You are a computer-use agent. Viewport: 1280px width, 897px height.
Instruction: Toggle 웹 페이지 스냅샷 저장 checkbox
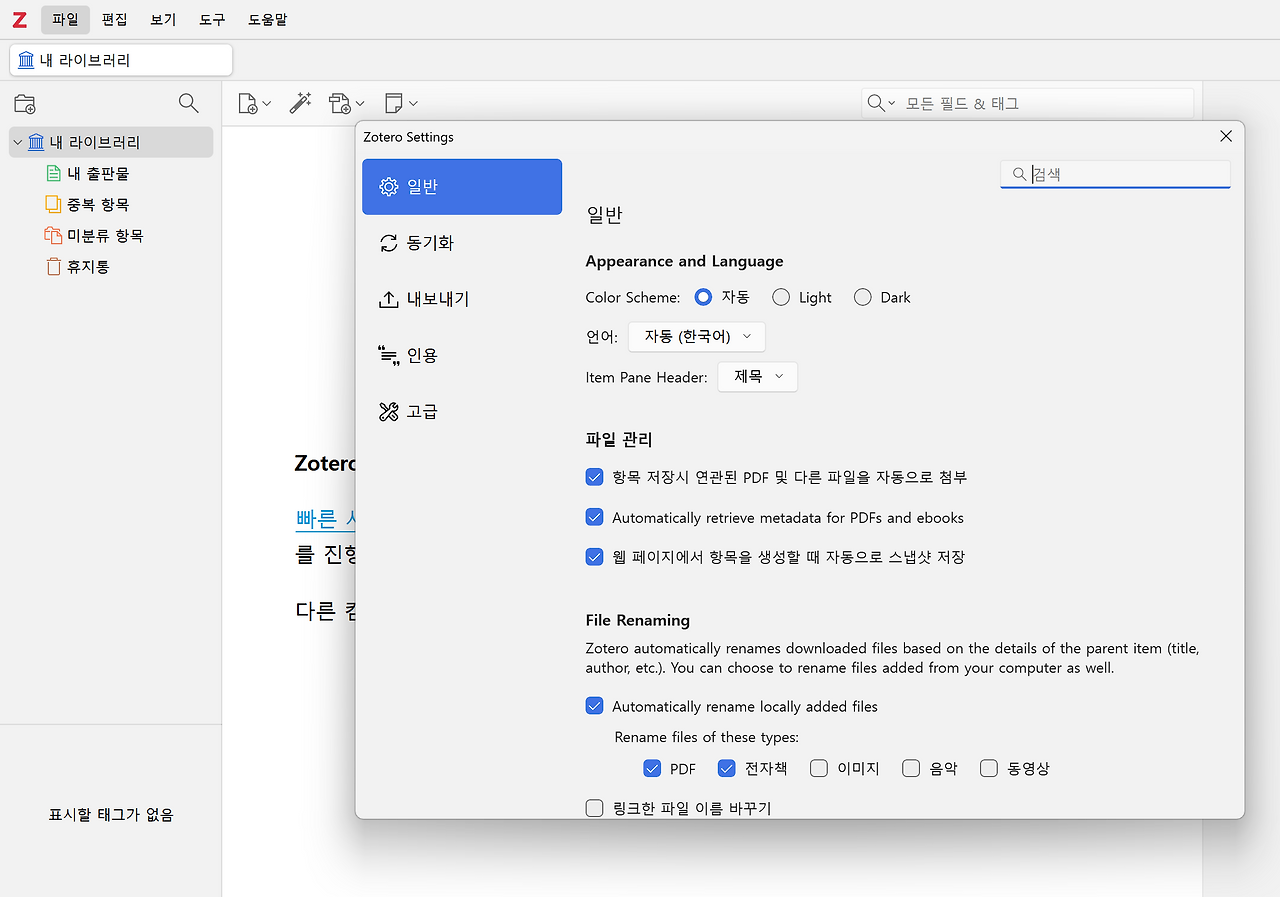(x=595, y=557)
